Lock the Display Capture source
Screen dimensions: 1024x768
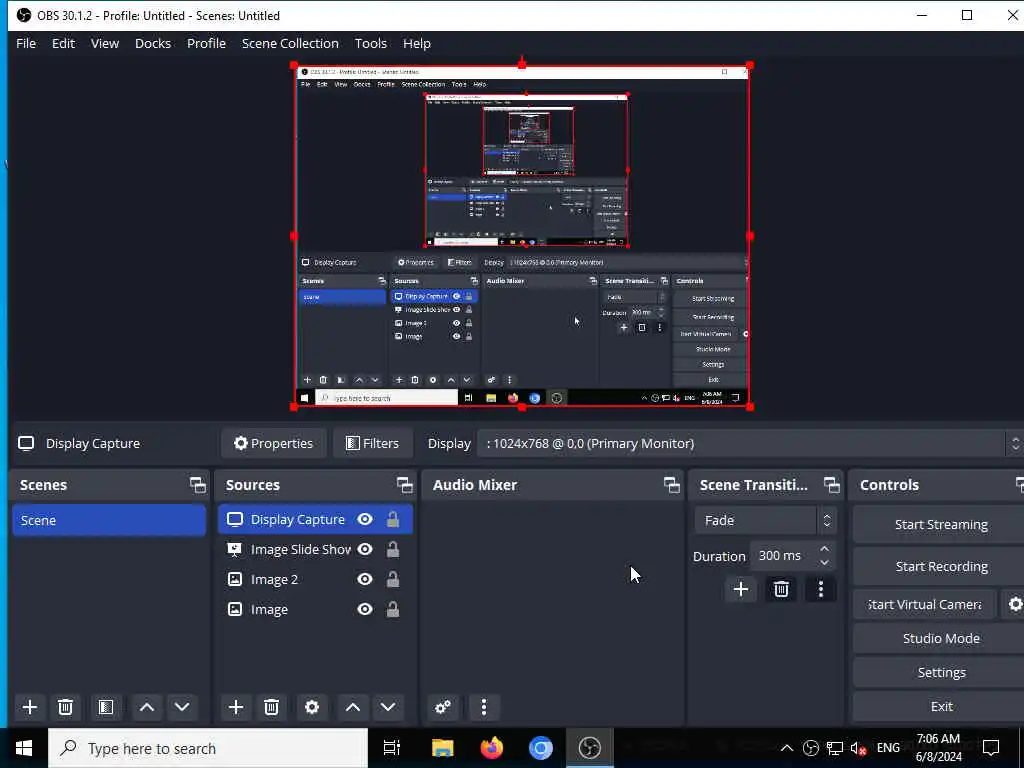[392, 519]
